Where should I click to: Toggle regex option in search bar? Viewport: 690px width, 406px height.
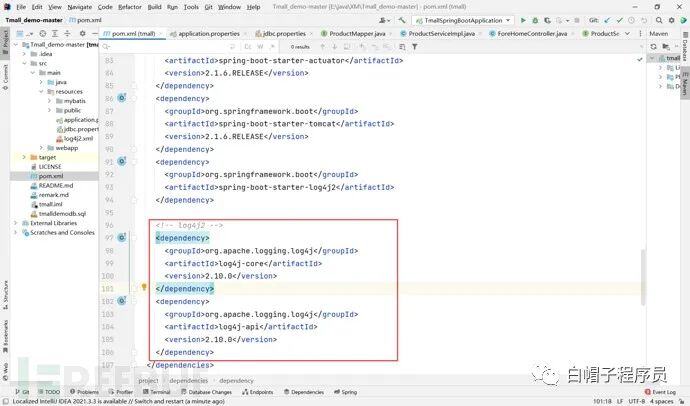(x=272, y=47)
